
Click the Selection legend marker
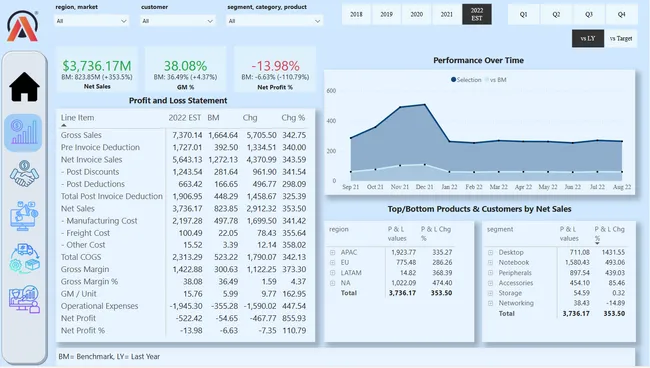tap(453, 80)
